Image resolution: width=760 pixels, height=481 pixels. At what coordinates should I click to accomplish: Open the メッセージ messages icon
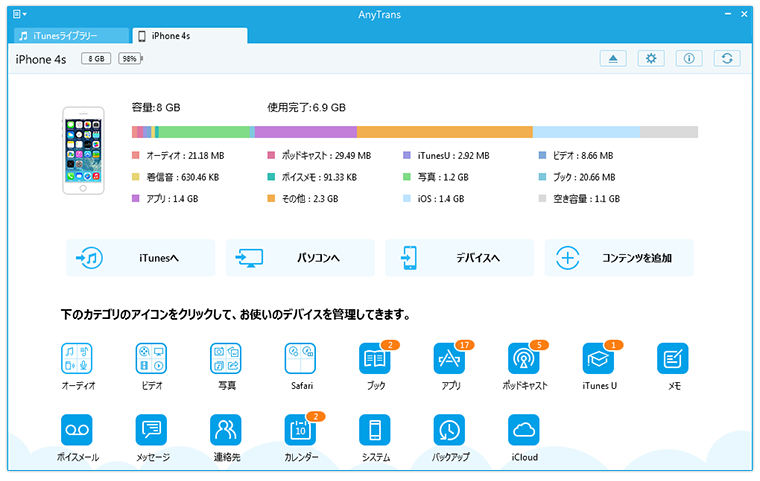pos(151,430)
